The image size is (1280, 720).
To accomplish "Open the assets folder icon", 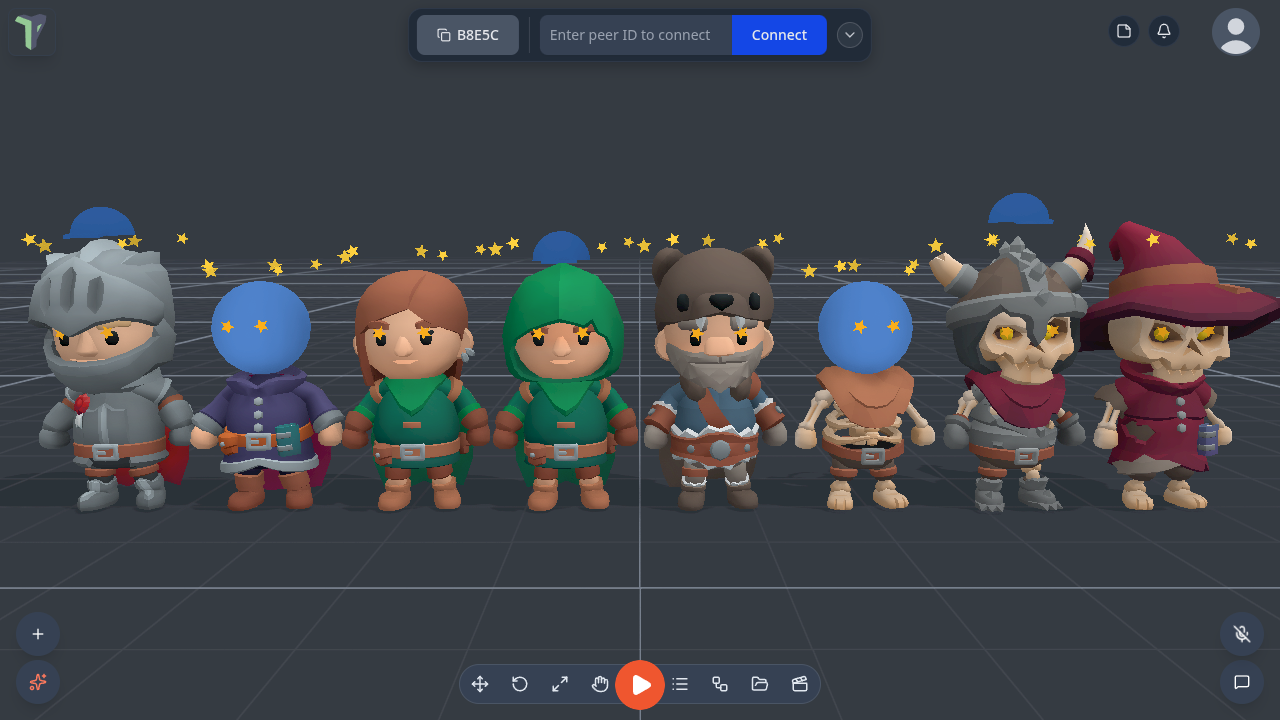I will pos(760,684).
